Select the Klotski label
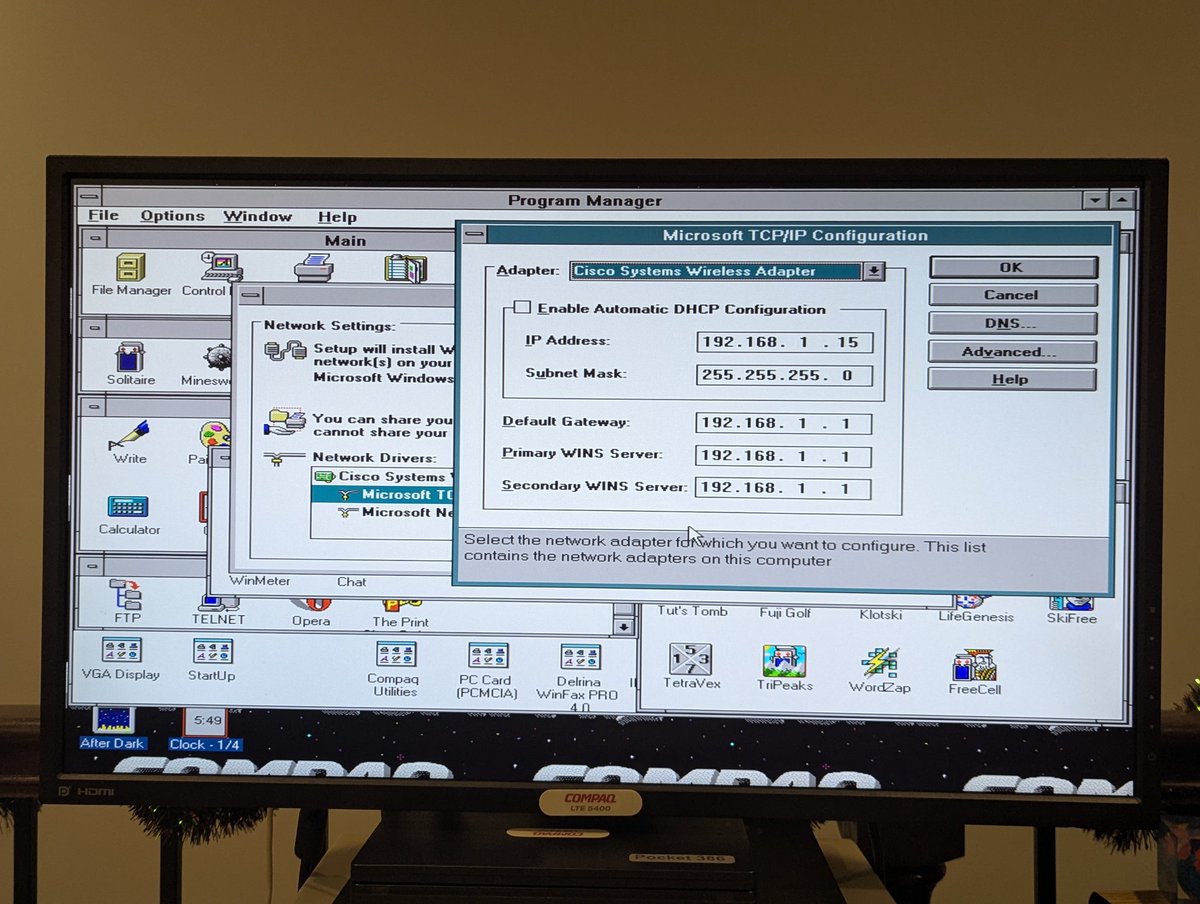Viewport: 1200px width, 904px height. 881,614
